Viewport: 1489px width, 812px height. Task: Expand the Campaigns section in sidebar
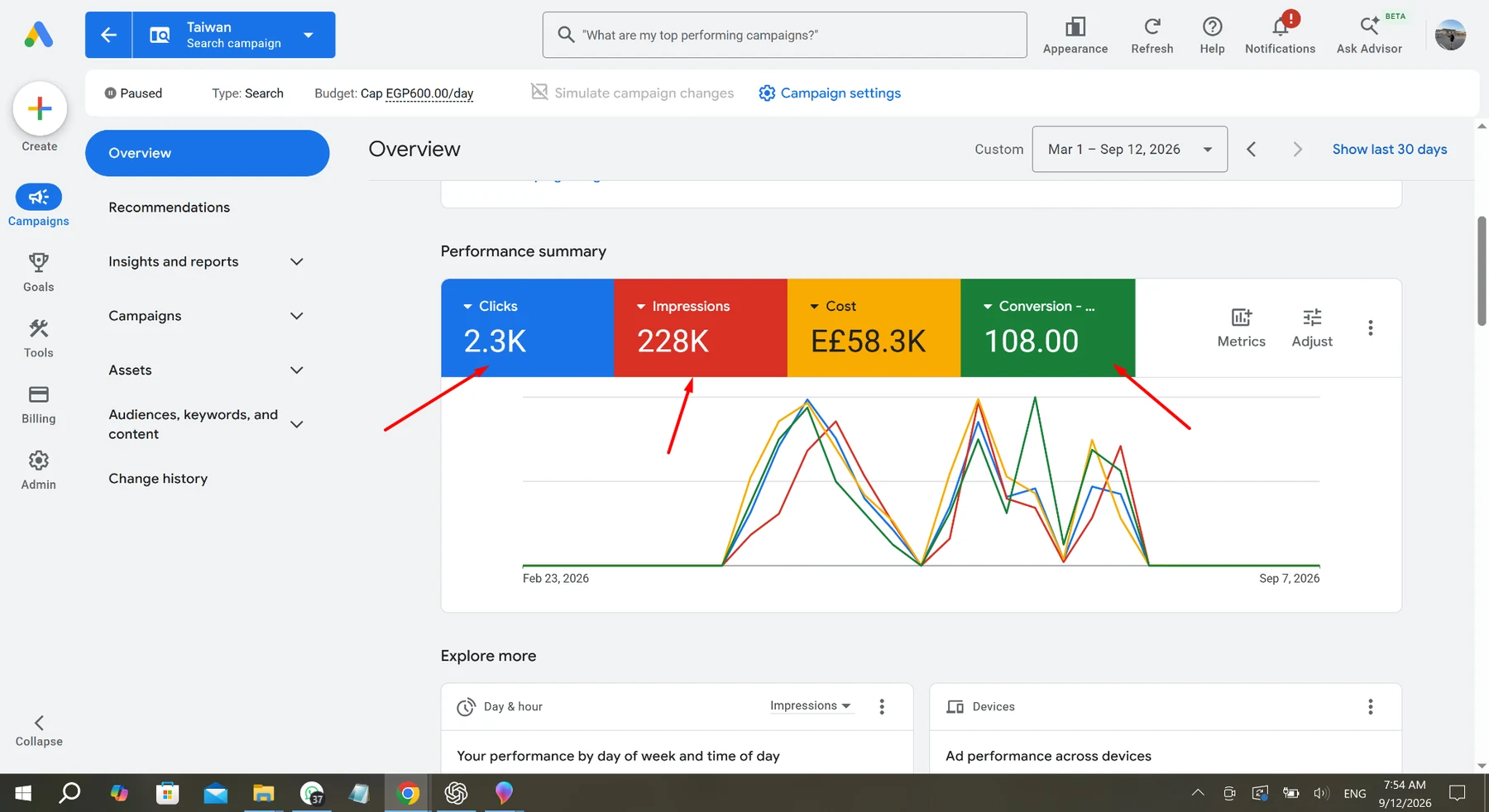[x=207, y=316]
